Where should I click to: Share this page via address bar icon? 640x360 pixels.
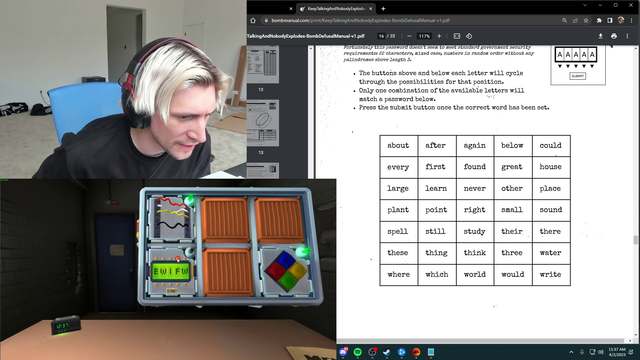pyautogui.click(x=575, y=20)
